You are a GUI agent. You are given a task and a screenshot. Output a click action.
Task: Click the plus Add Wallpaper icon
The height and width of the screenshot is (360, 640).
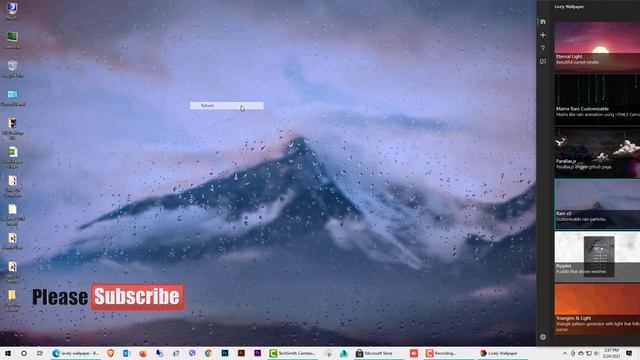pos(543,35)
